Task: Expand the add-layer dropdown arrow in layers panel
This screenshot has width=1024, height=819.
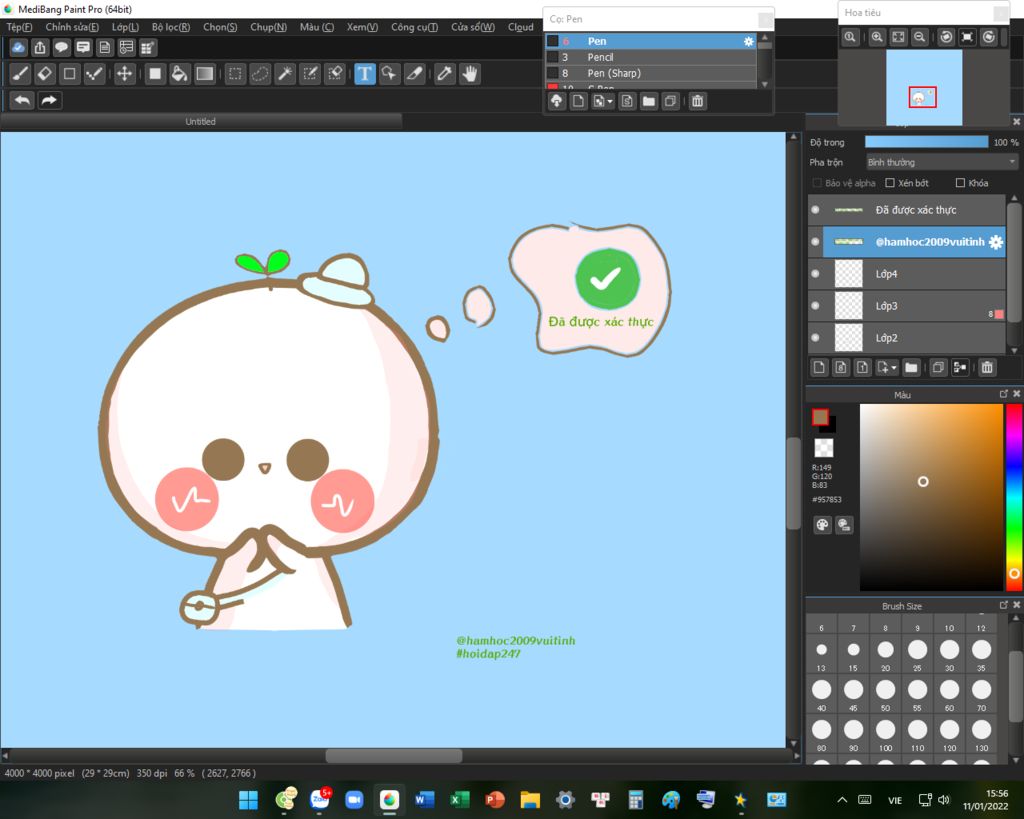Action: [894, 368]
